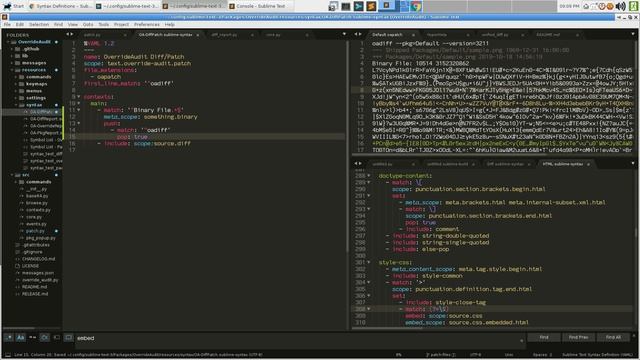Toggle in-selection search option
The width and height of the screenshot is (640, 360).
coord(56,338)
